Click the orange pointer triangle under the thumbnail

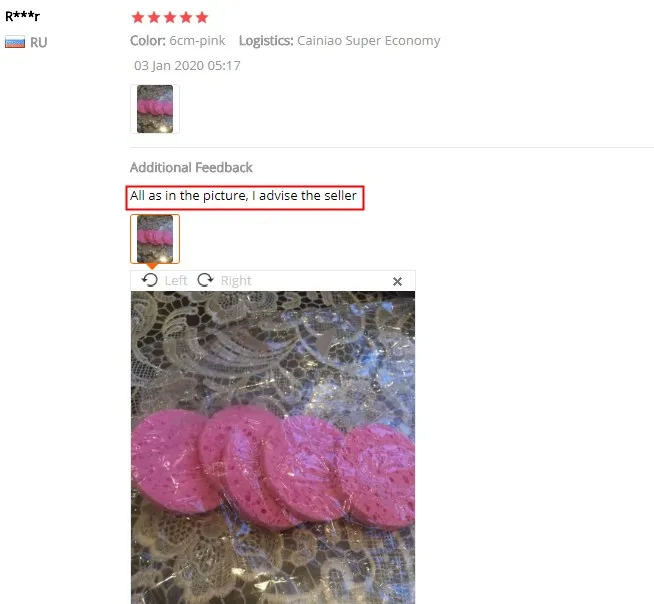click(x=152, y=266)
